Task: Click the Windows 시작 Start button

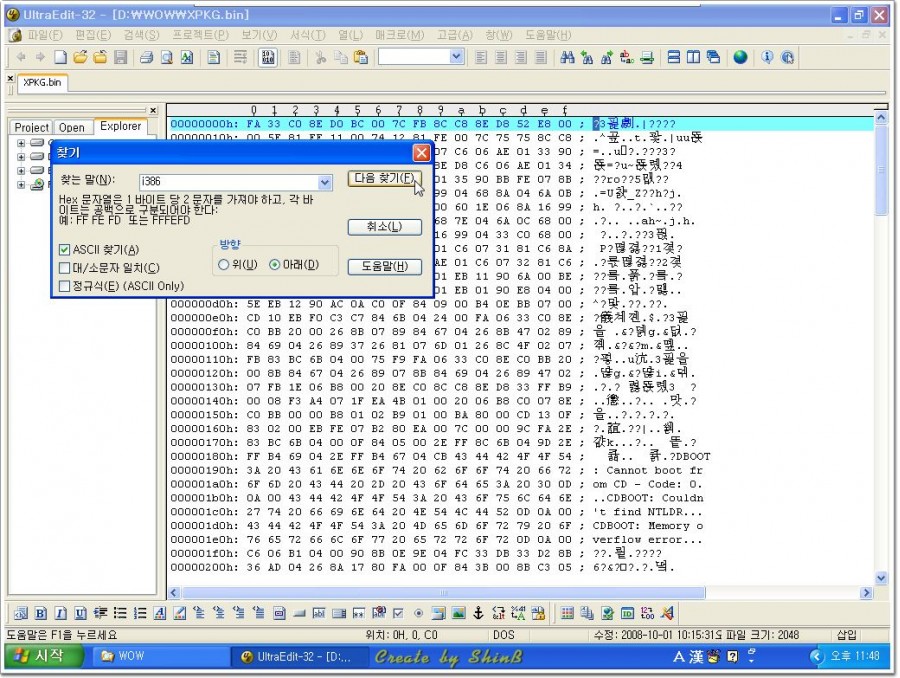Action: point(44,656)
